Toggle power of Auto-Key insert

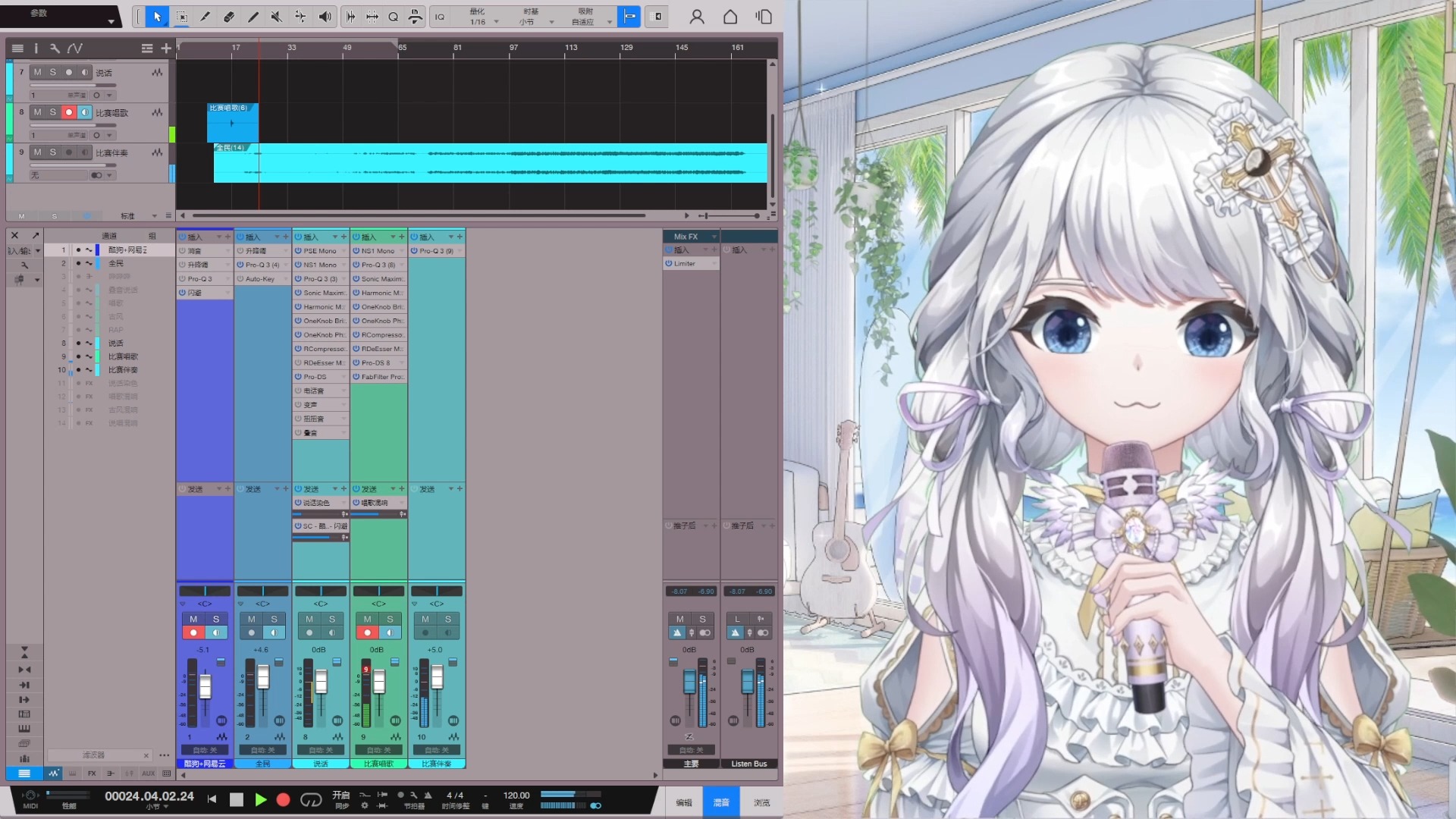pyautogui.click(x=240, y=279)
